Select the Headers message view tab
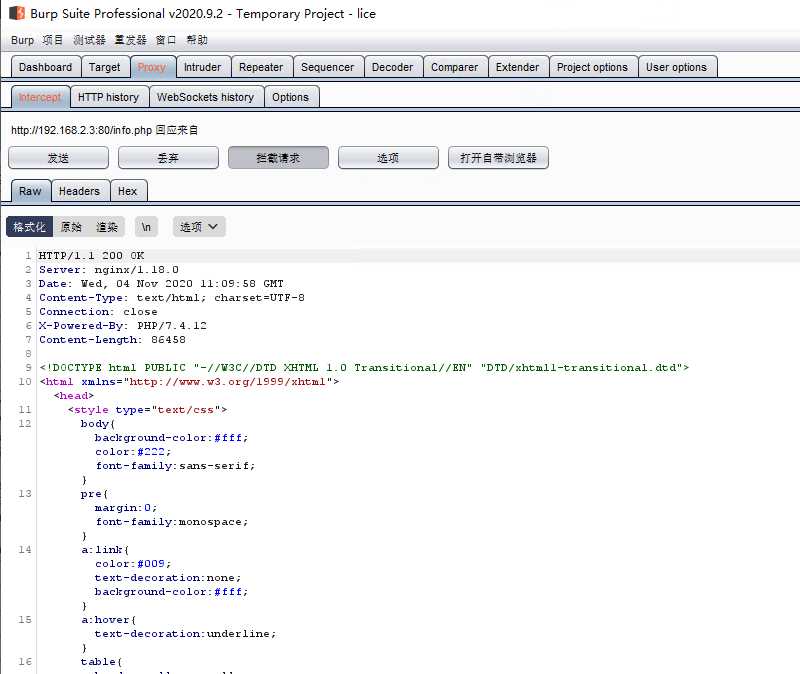 79,191
